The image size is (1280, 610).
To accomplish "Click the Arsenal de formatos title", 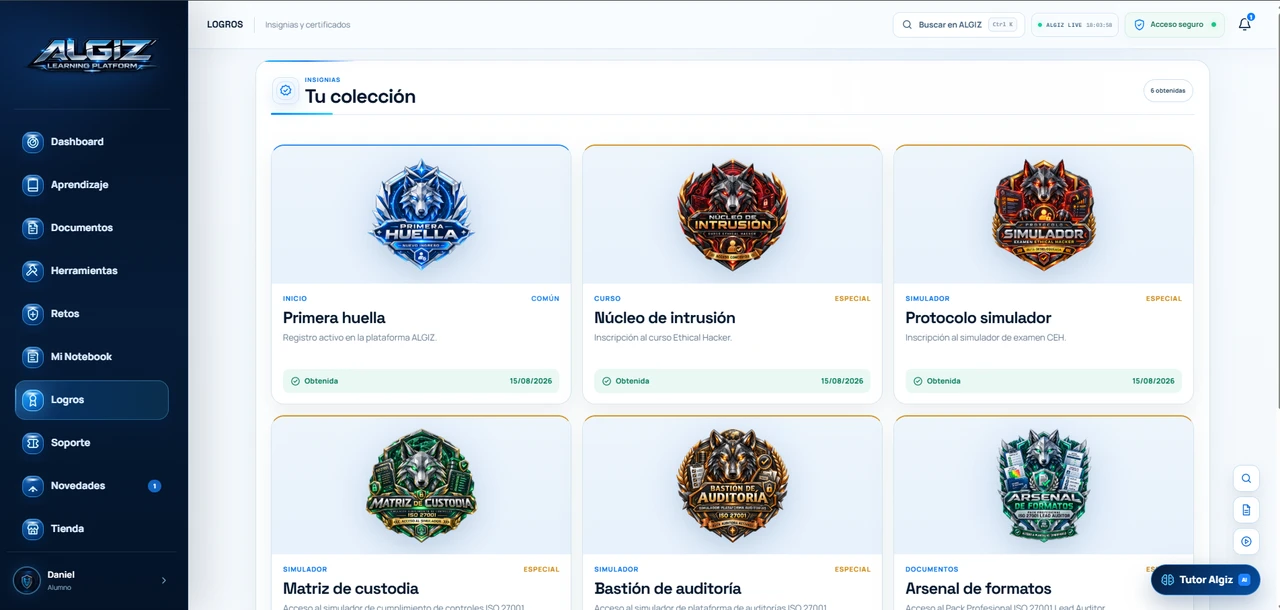I will point(978,589).
